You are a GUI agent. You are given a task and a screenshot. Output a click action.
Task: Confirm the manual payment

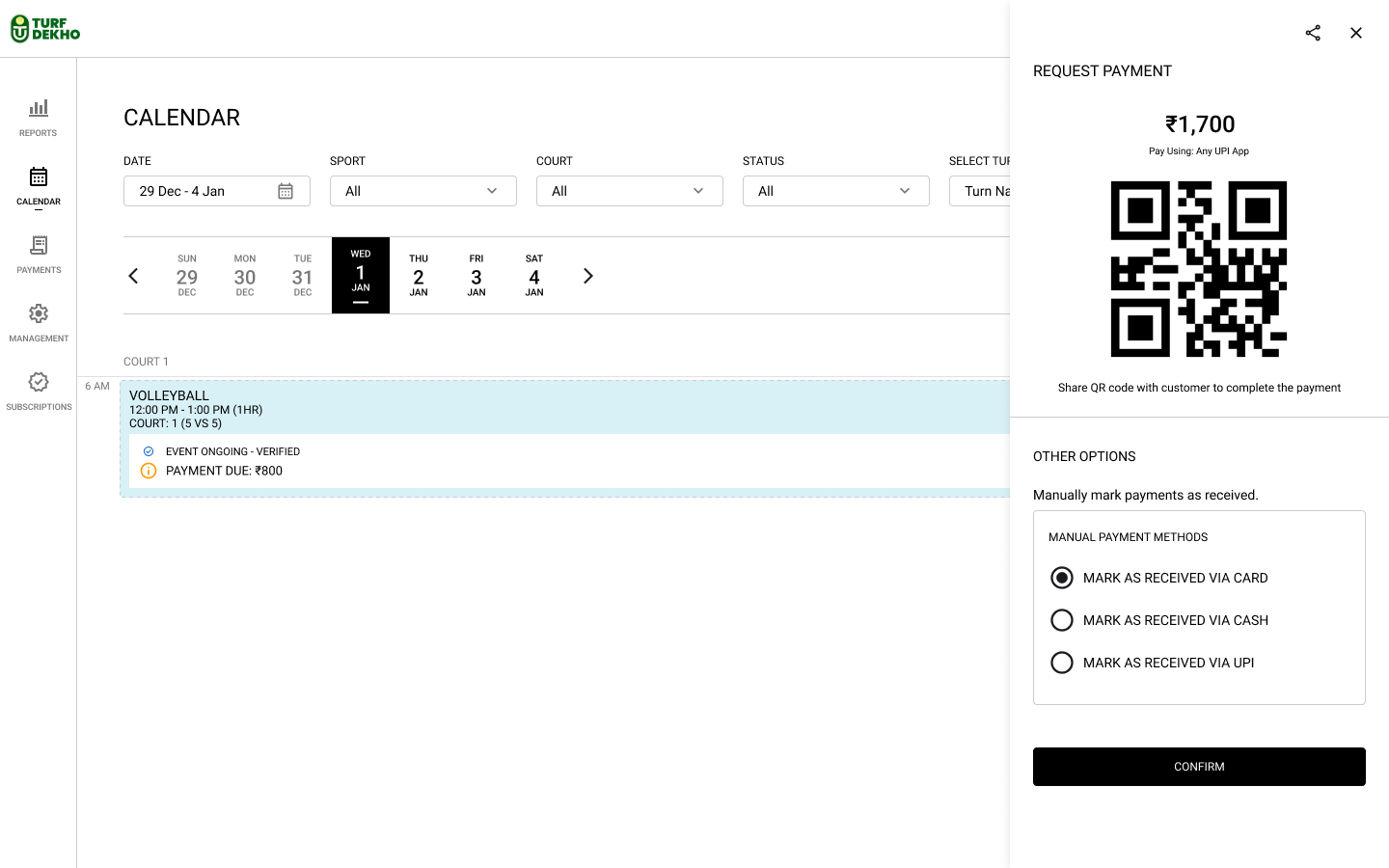point(1199,767)
